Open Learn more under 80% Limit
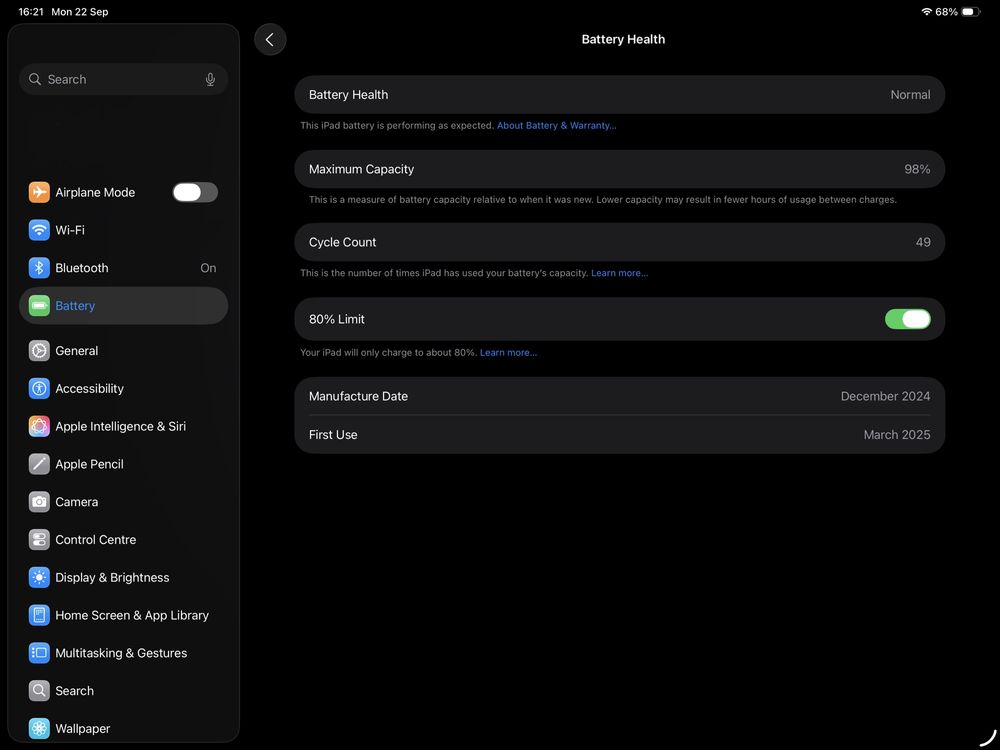 click(x=508, y=353)
